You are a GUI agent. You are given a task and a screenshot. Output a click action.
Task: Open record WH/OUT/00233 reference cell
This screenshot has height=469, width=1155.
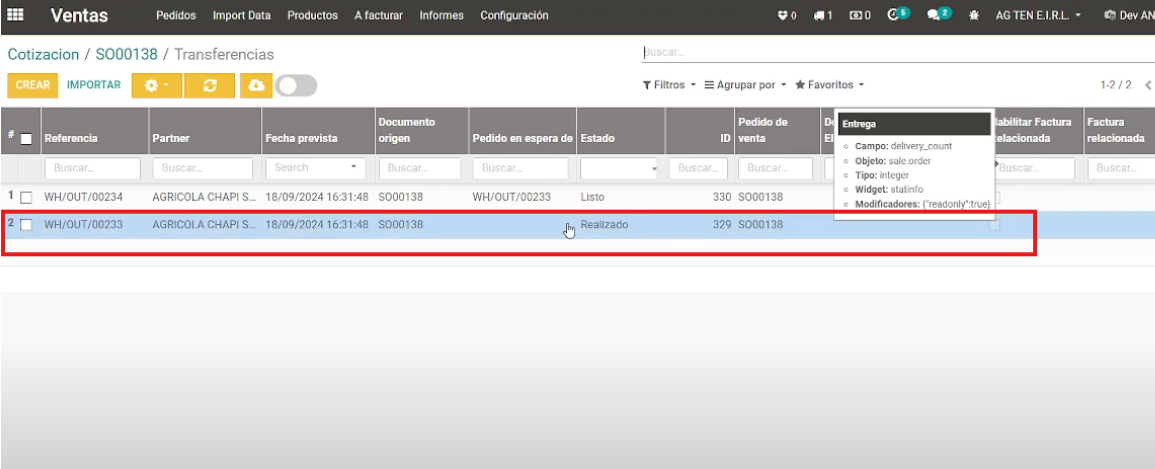click(83, 225)
